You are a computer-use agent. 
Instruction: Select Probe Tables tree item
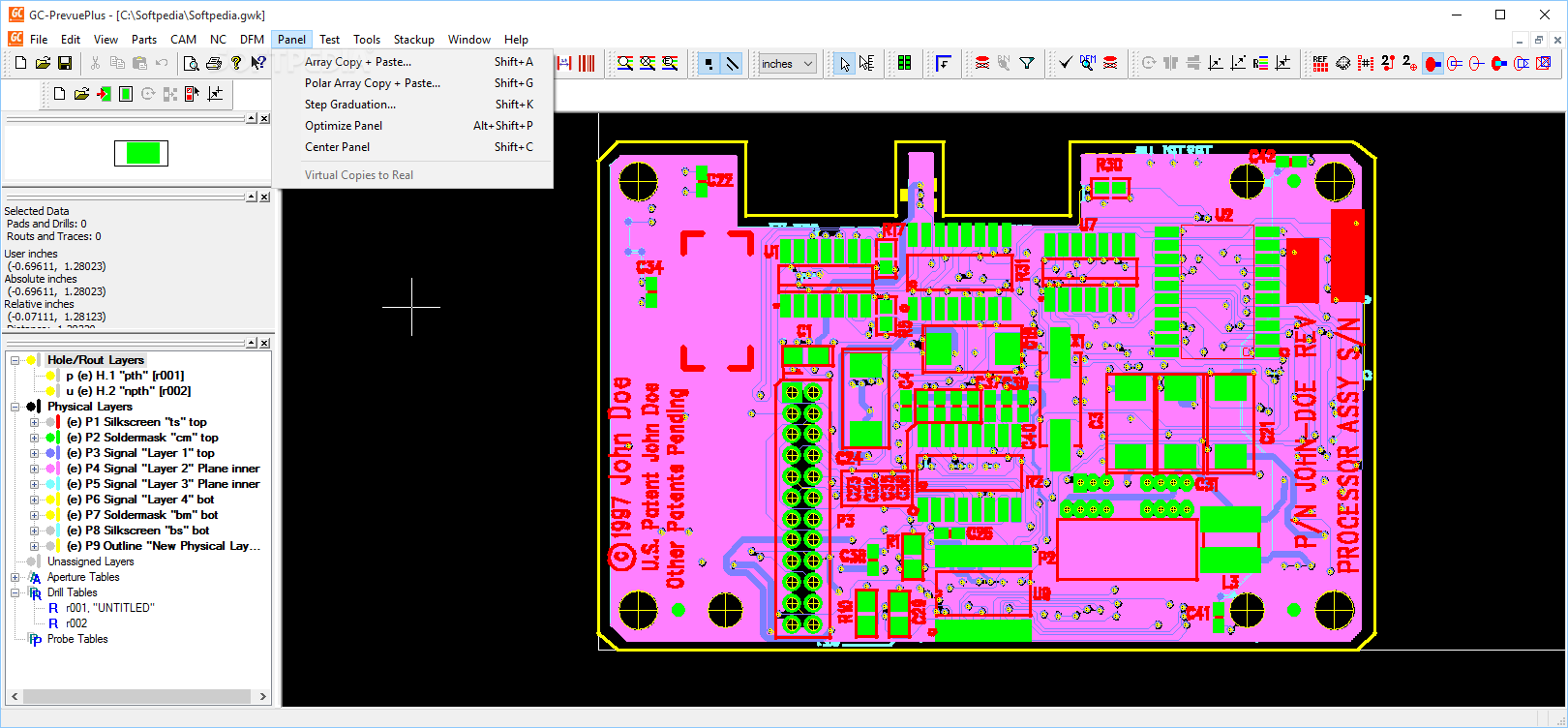tap(77, 639)
